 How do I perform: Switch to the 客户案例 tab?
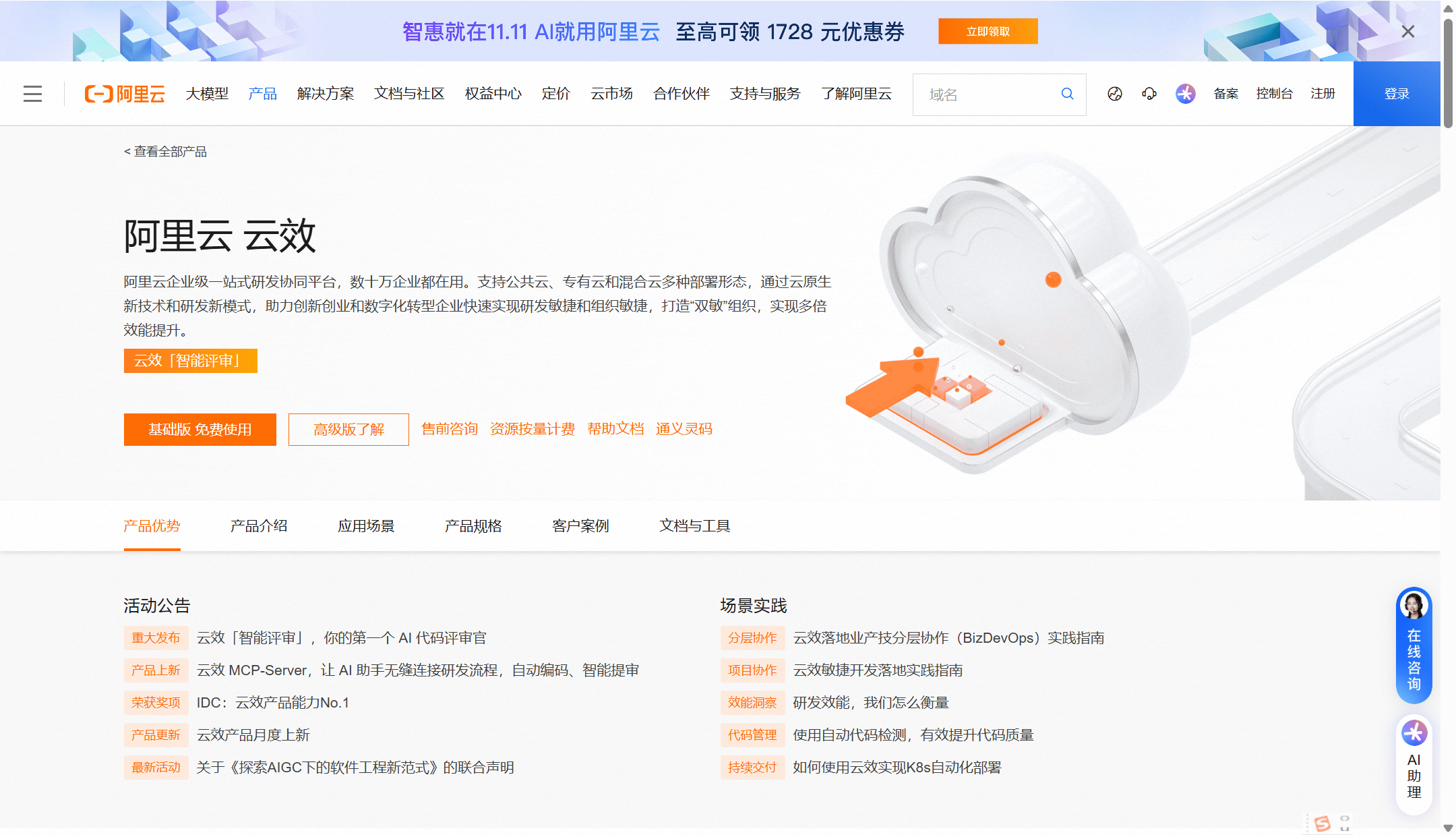pos(580,526)
